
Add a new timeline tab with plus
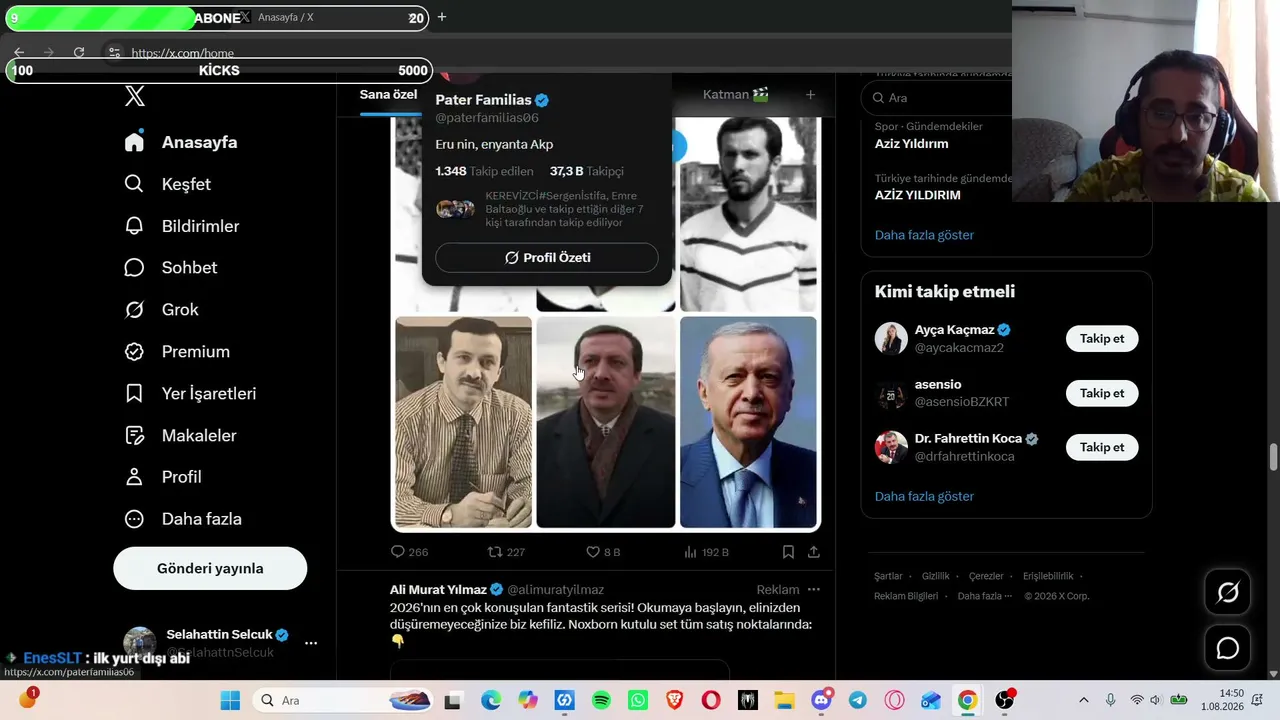pos(810,95)
